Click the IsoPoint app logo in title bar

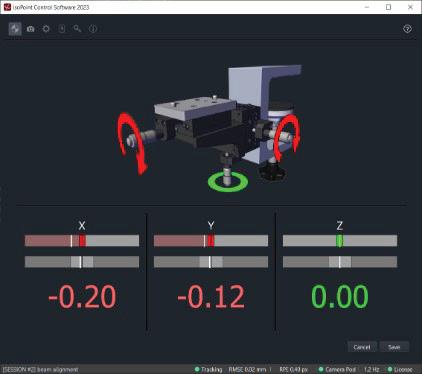click(7, 7)
